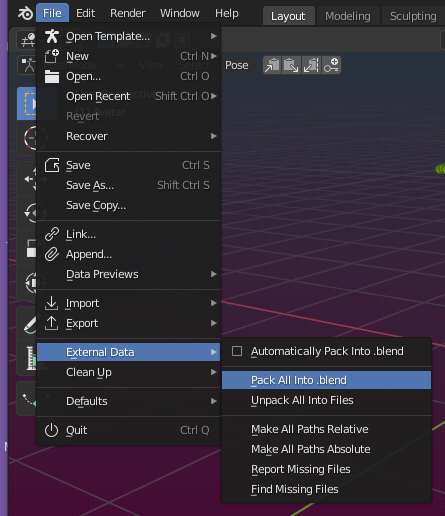Choose Append... entry
Screen dimensions: 445x516
(x=129, y=254)
